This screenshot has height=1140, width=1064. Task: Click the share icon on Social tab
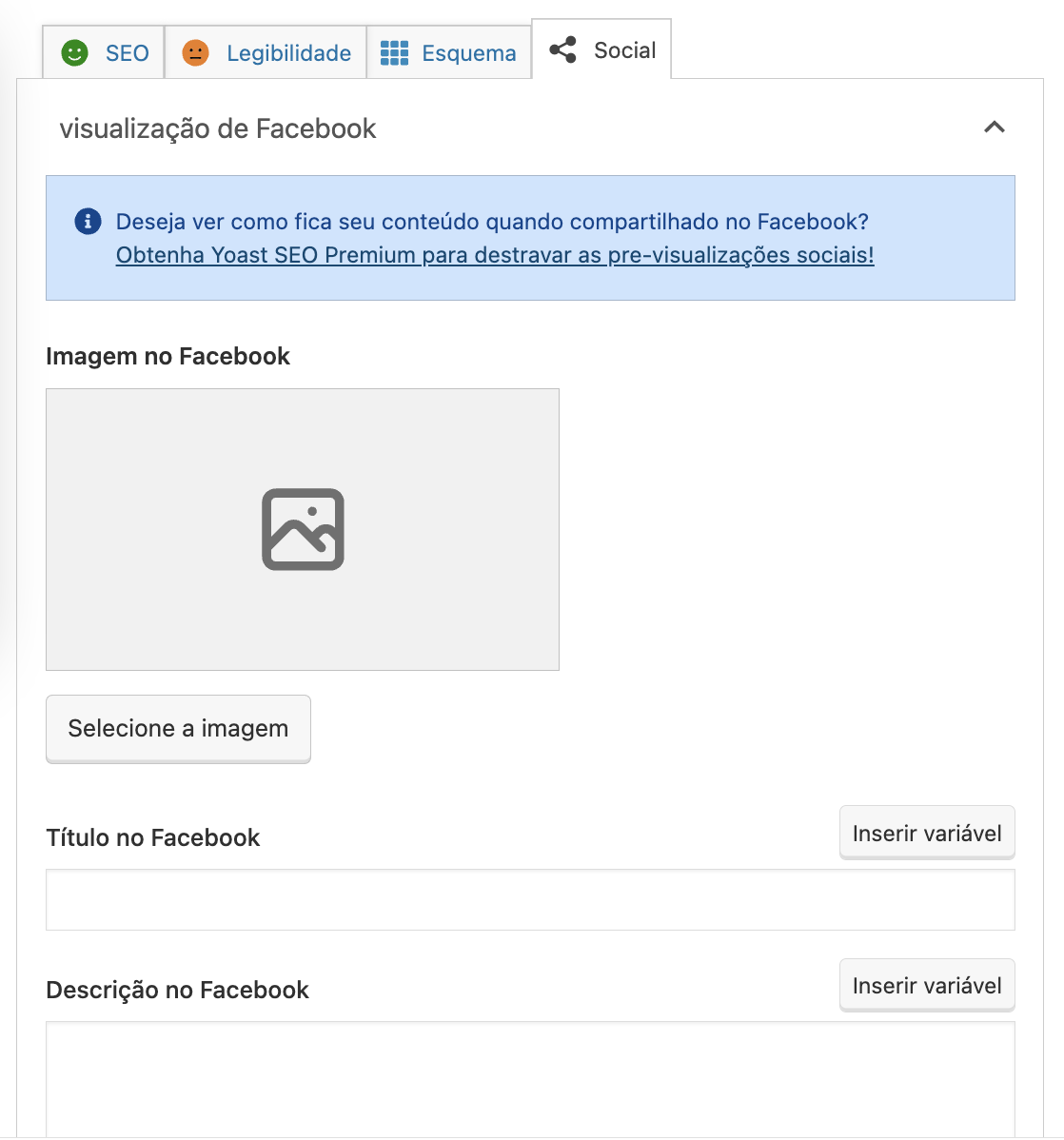[562, 50]
